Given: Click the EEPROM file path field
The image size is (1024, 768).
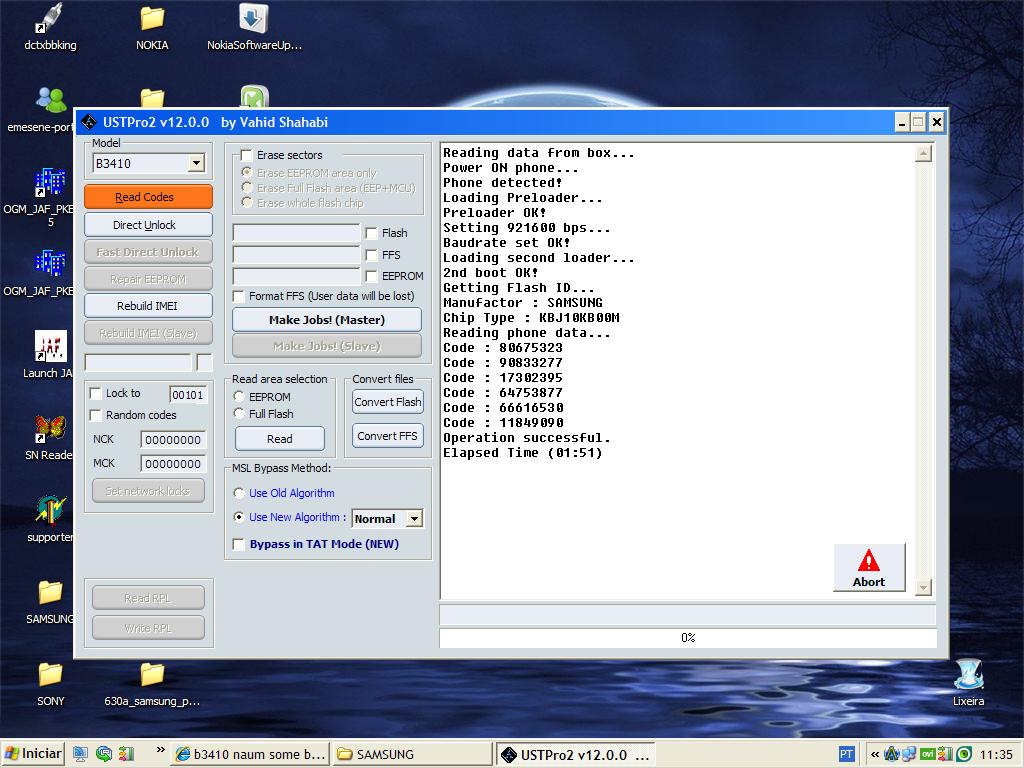Looking at the screenshot, I should [x=296, y=276].
